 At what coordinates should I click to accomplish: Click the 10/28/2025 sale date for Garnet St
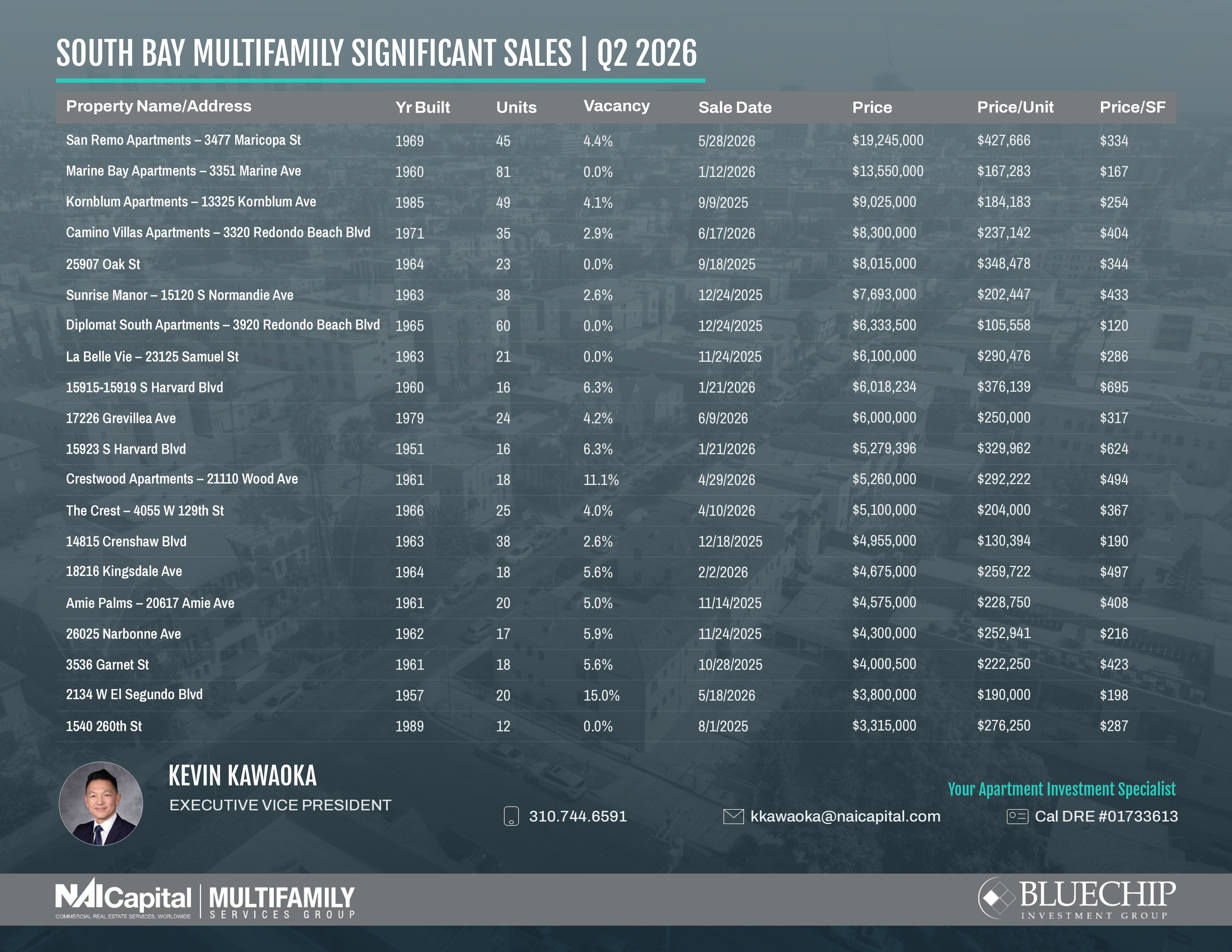(730, 665)
